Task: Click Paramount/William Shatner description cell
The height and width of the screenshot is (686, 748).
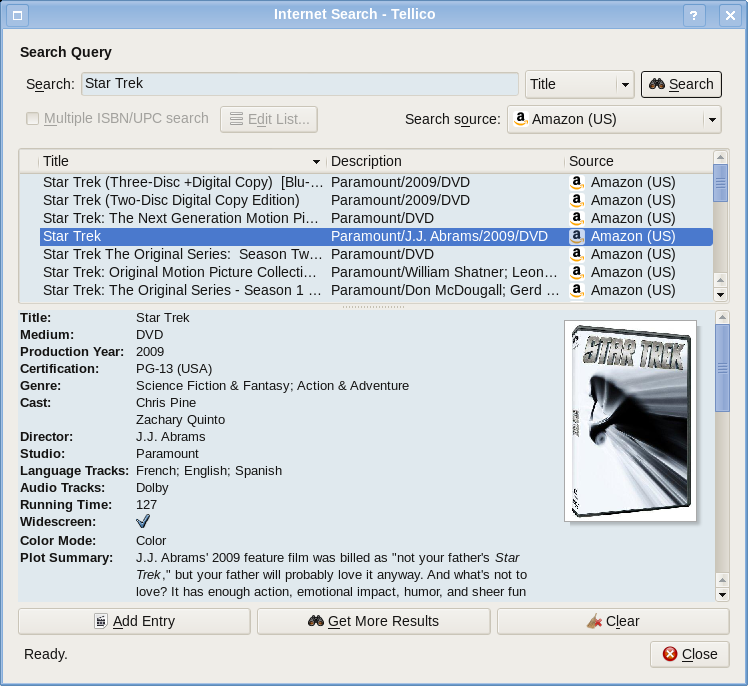Action: [444, 272]
